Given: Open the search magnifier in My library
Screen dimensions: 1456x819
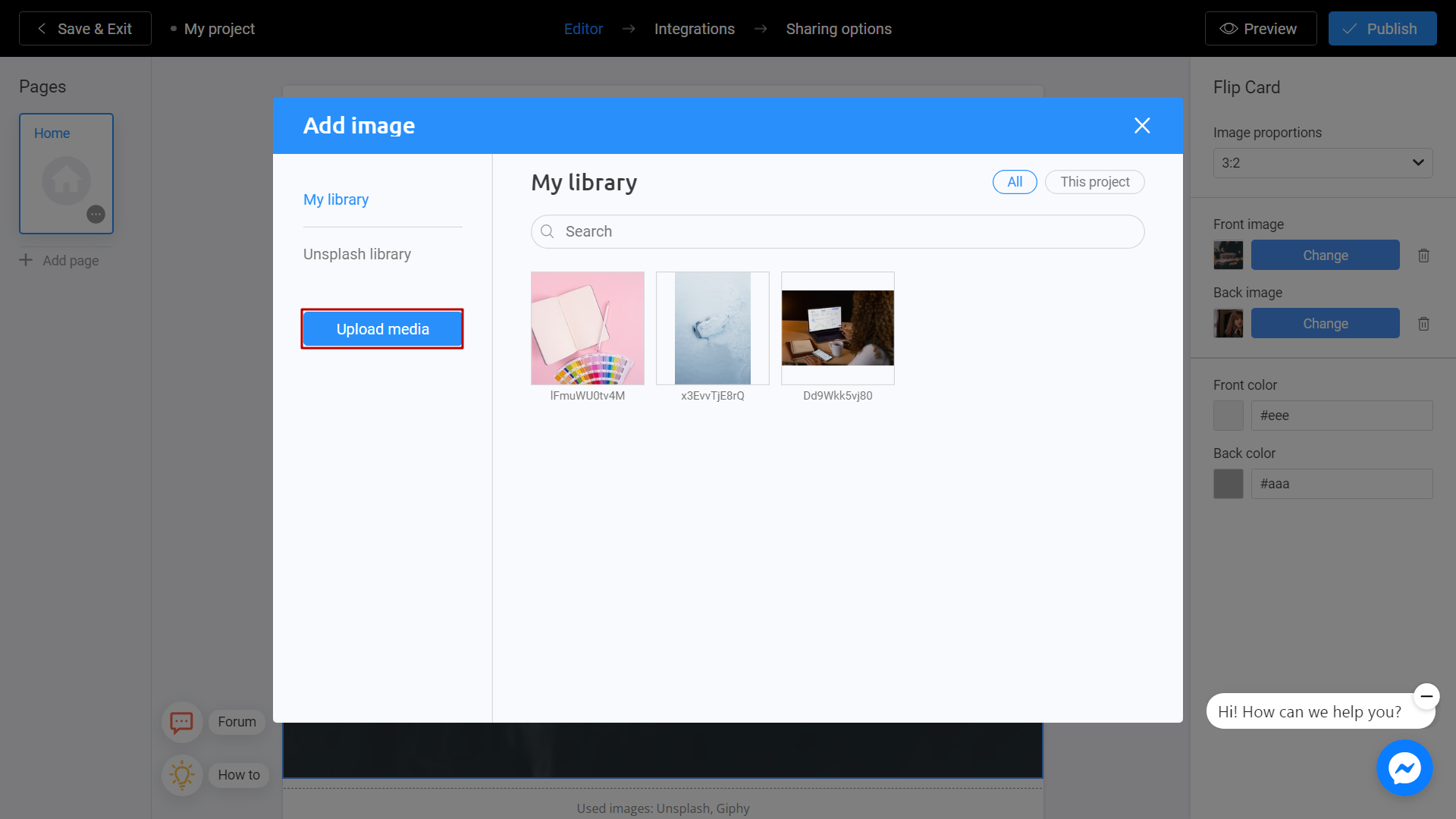Looking at the screenshot, I should 548,231.
